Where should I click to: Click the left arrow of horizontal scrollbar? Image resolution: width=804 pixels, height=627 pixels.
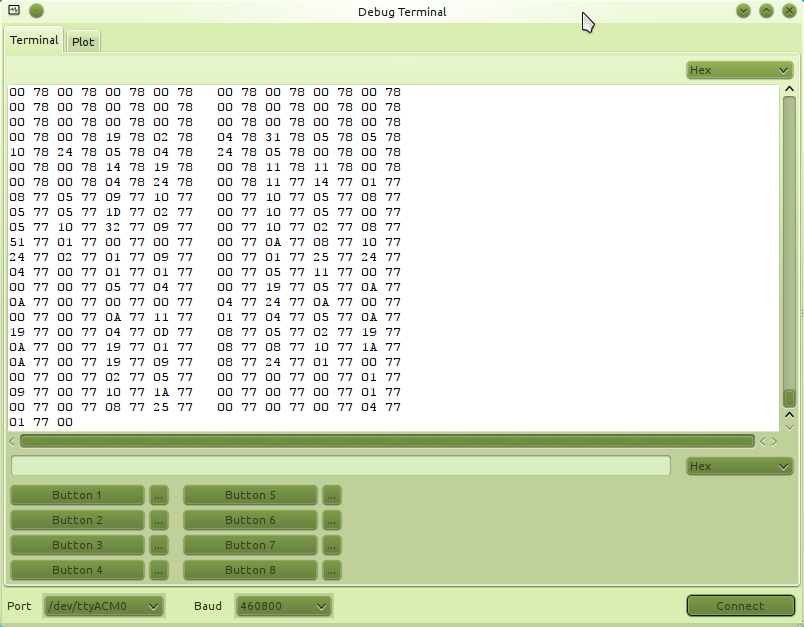12,441
